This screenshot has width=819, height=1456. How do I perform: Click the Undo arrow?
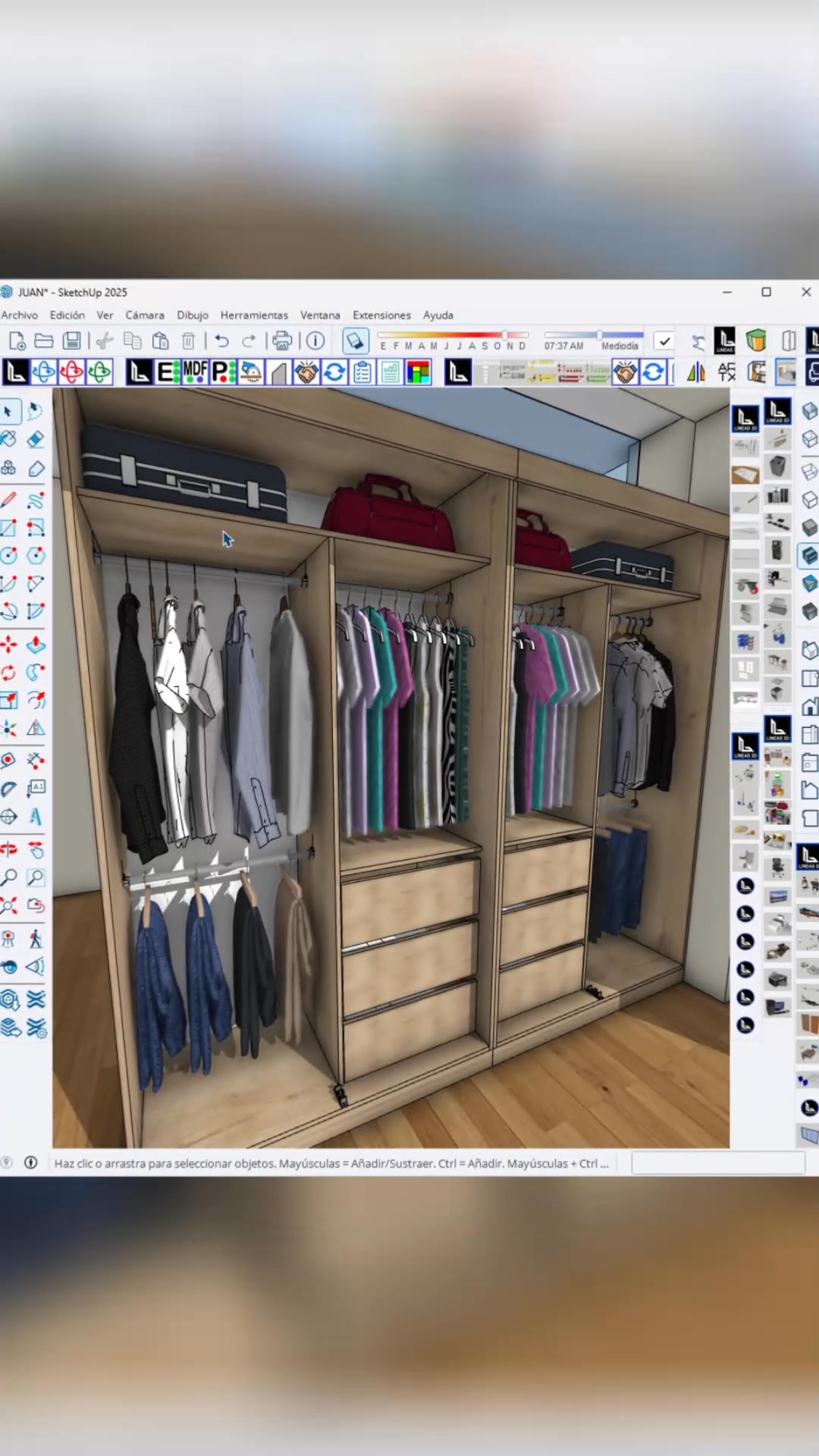coord(221,341)
